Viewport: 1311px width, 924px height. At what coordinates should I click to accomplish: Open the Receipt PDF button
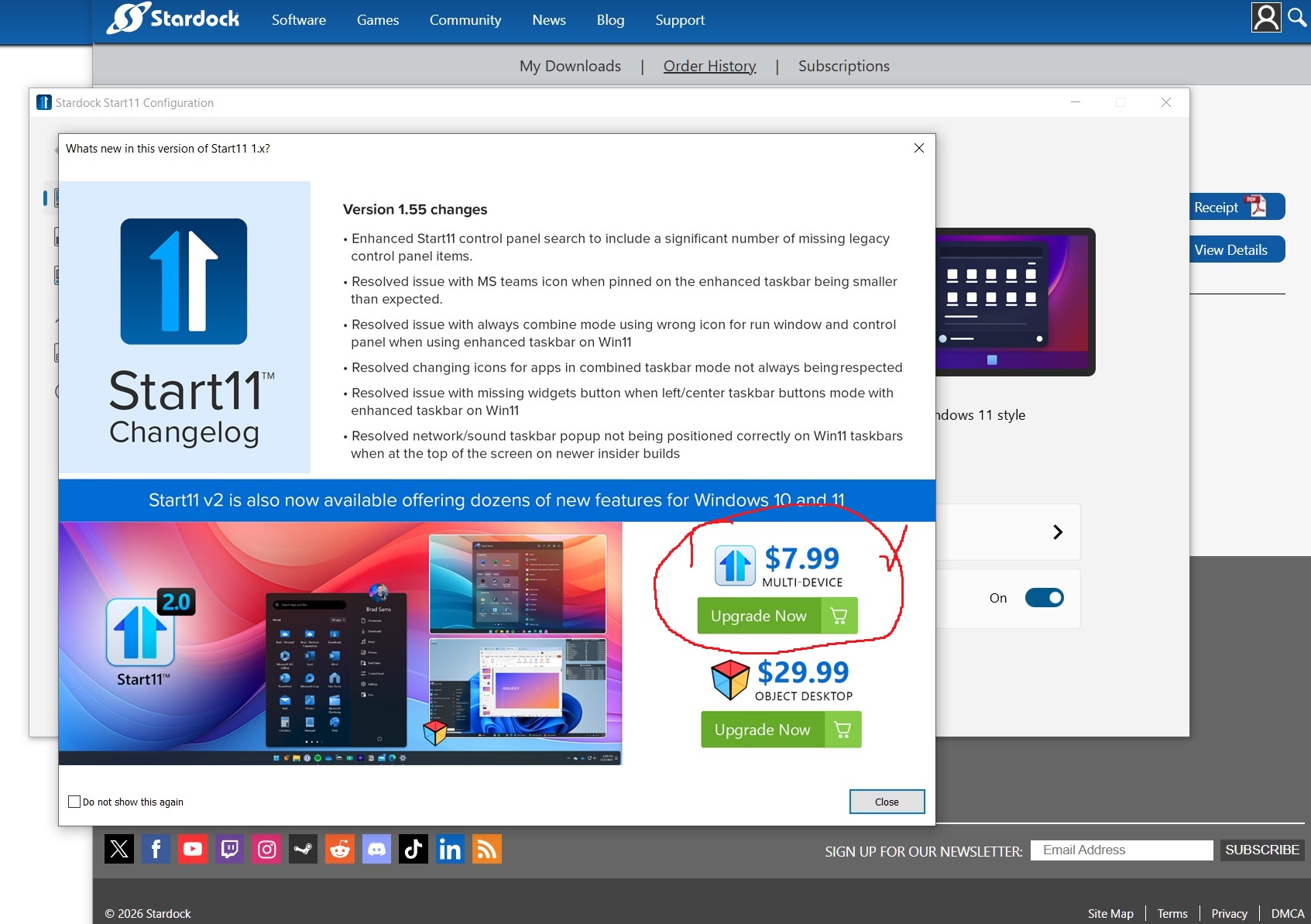pyautogui.click(x=1236, y=207)
